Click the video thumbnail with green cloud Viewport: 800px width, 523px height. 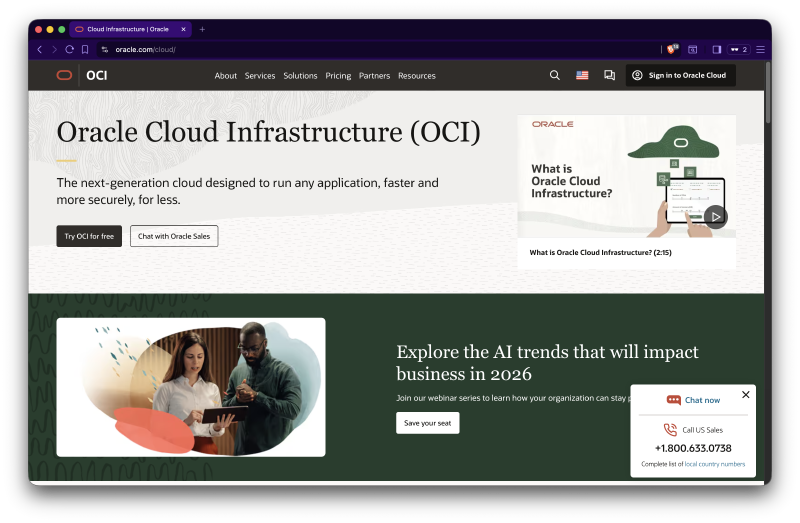coord(627,176)
